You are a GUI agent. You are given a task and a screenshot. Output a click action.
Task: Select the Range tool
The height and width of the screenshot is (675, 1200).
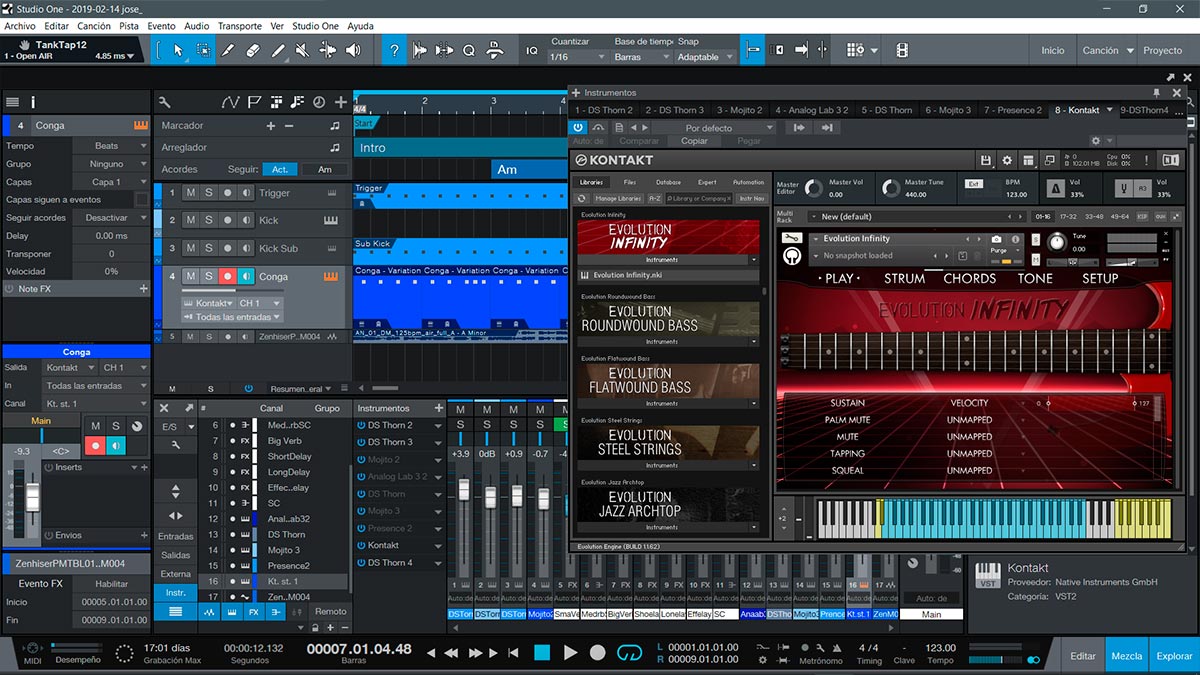204,50
